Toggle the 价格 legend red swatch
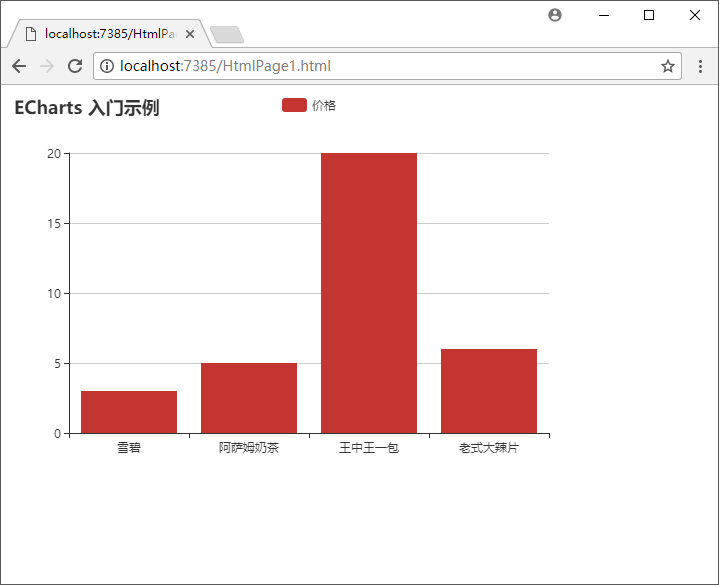 click(294, 105)
